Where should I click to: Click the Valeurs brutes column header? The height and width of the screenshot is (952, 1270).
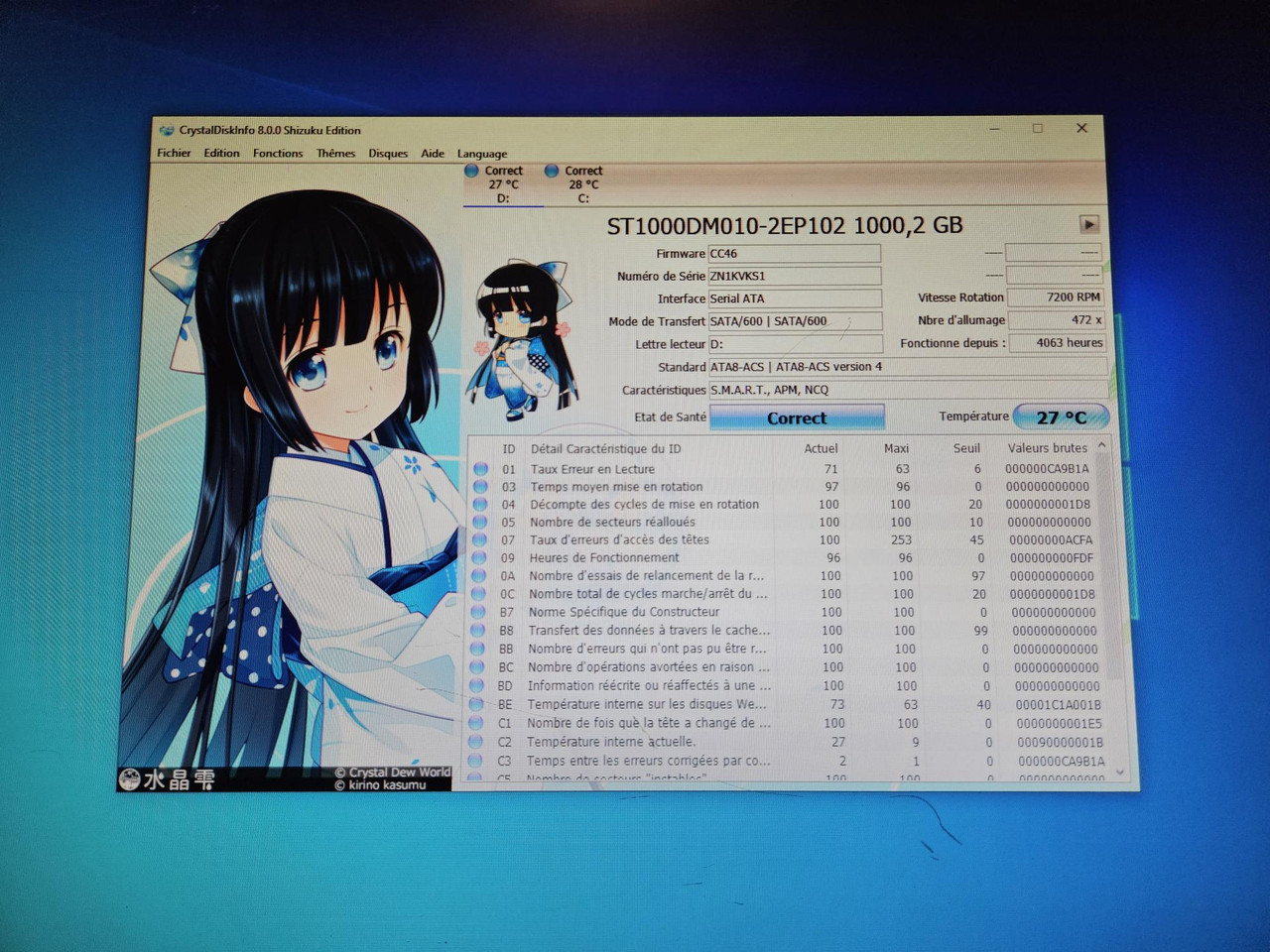(x=1048, y=448)
